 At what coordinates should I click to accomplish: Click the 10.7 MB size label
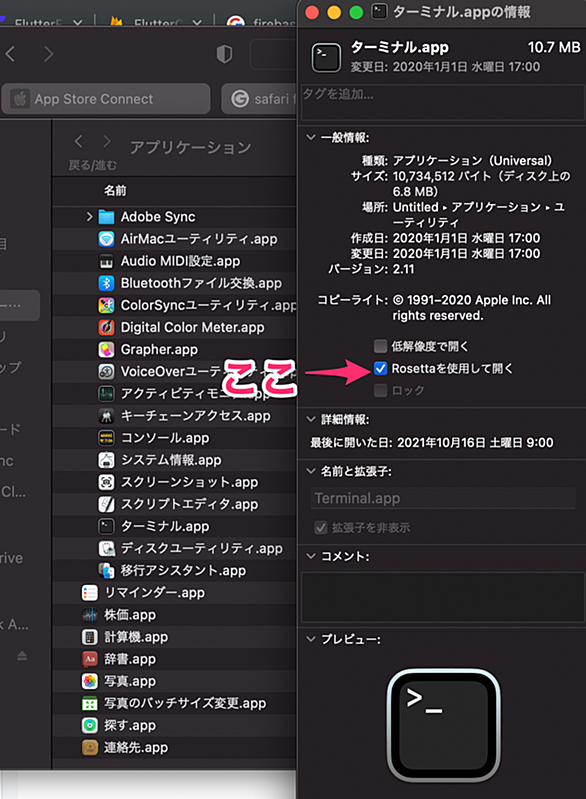tap(554, 47)
